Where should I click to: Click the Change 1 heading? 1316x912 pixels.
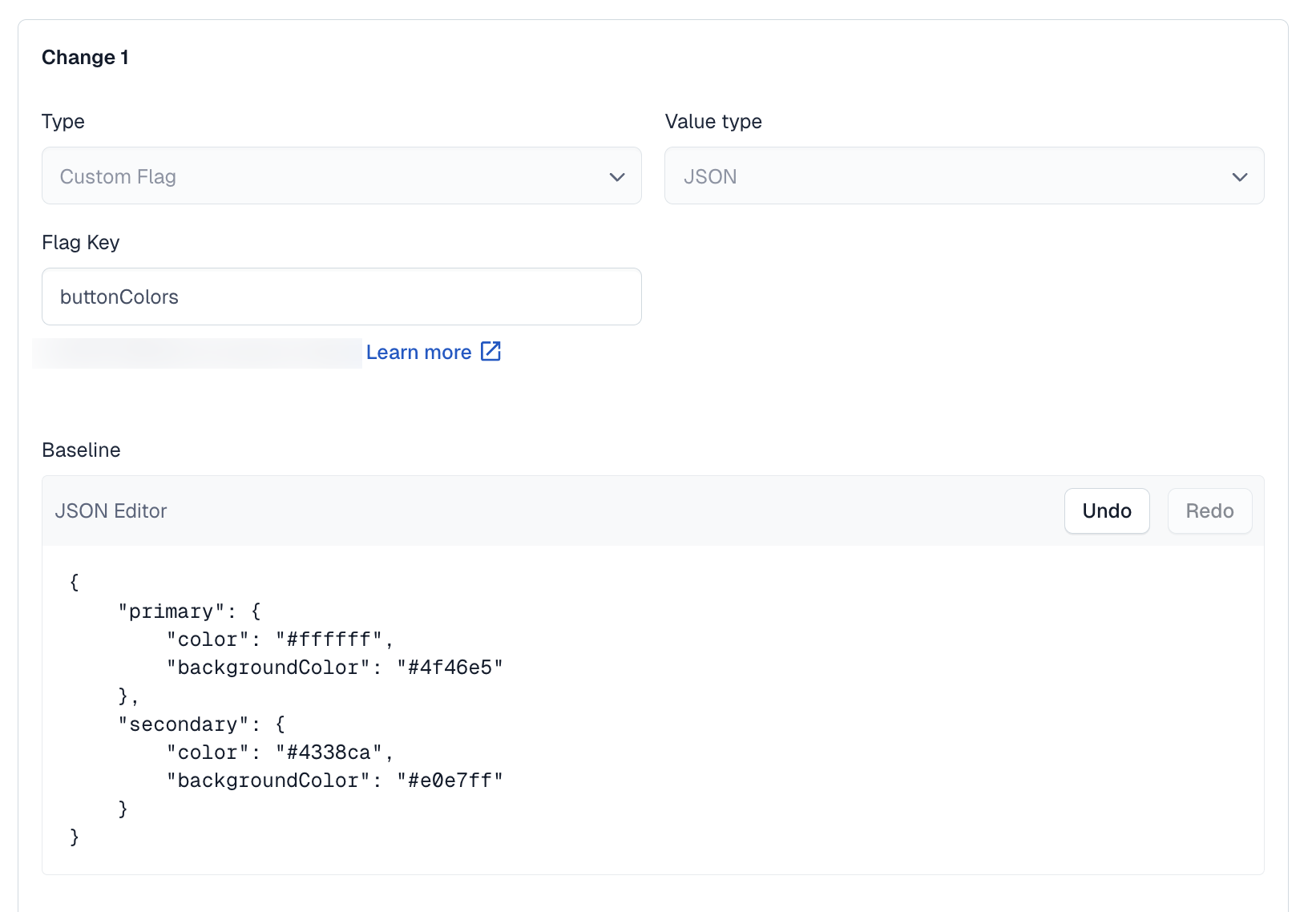[x=85, y=57]
